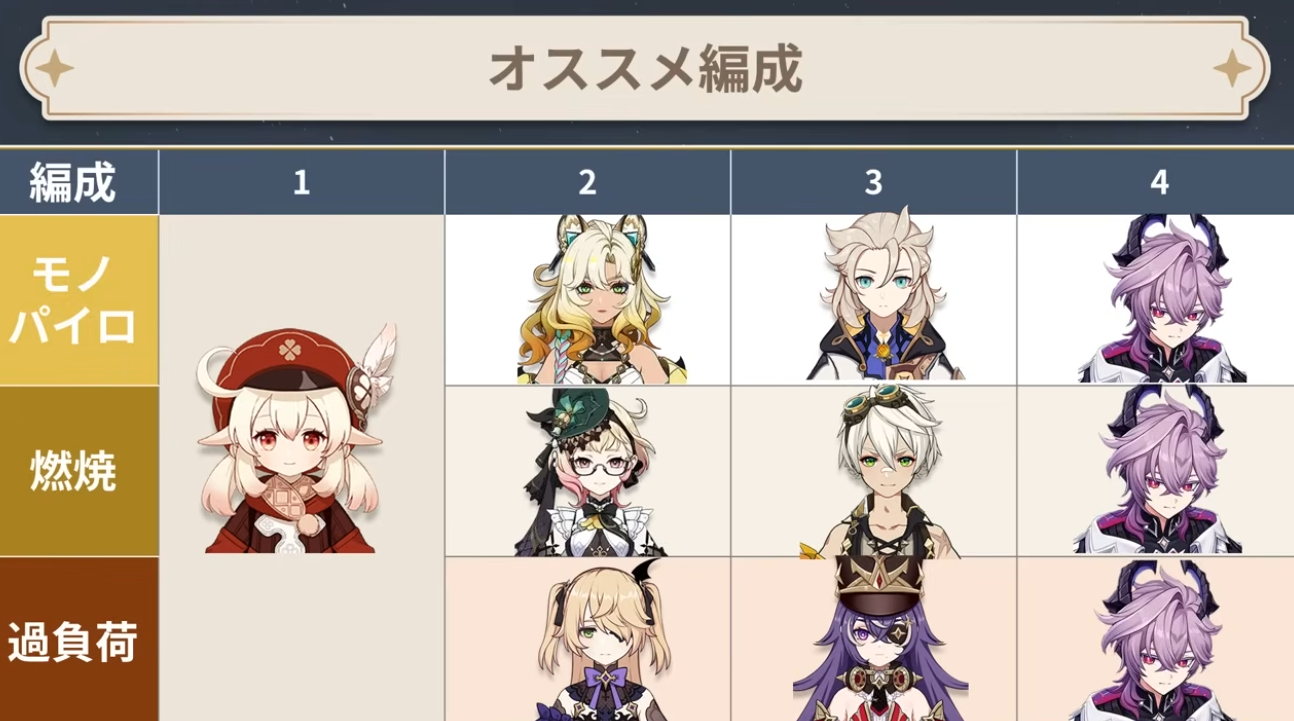The width and height of the screenshot is (1294, 721).
Task: Select Klee's portrait with red hat
Action: 294,440
